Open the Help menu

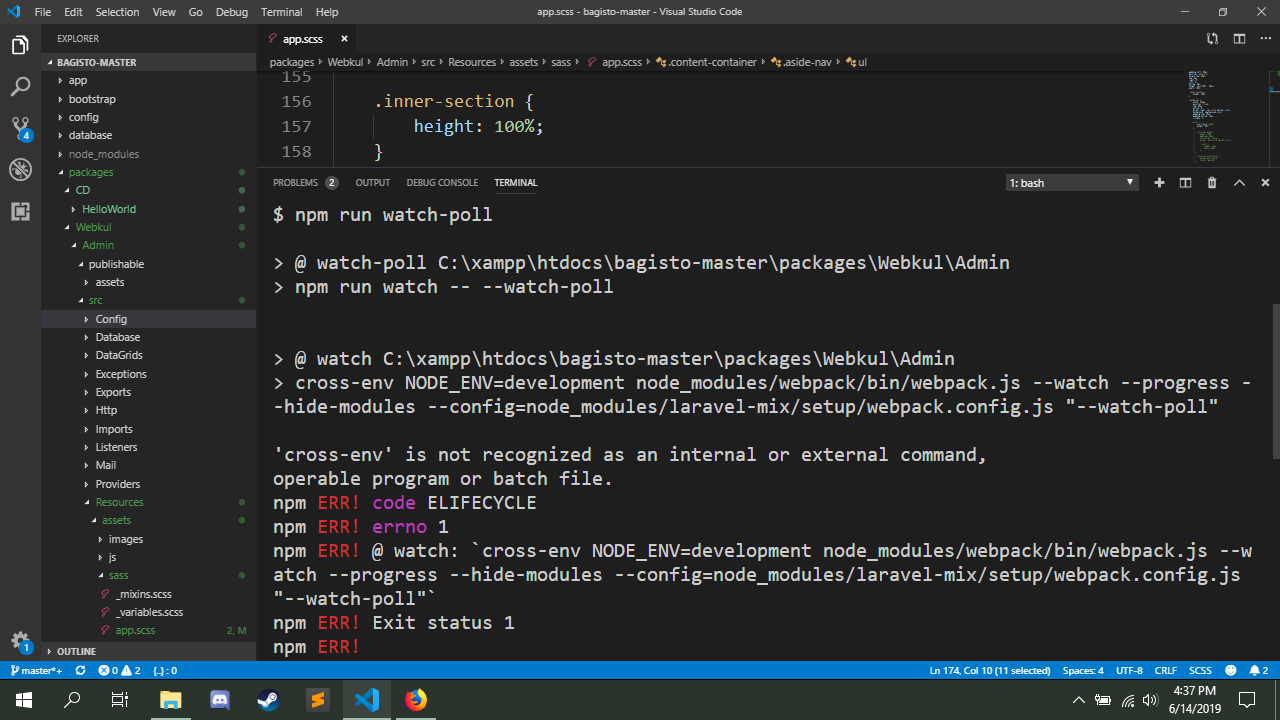[327, 12]
